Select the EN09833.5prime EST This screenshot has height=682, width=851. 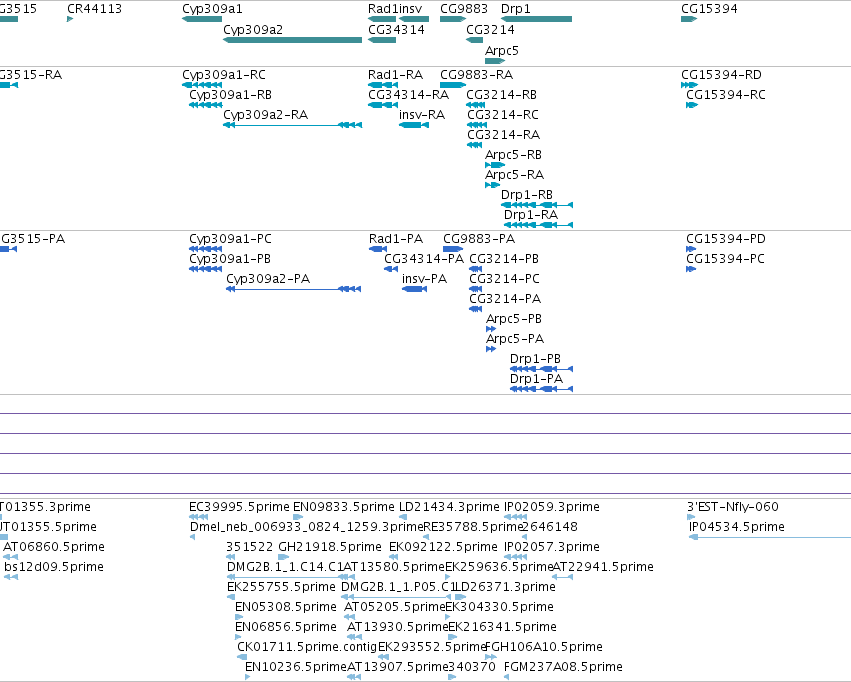298,517
